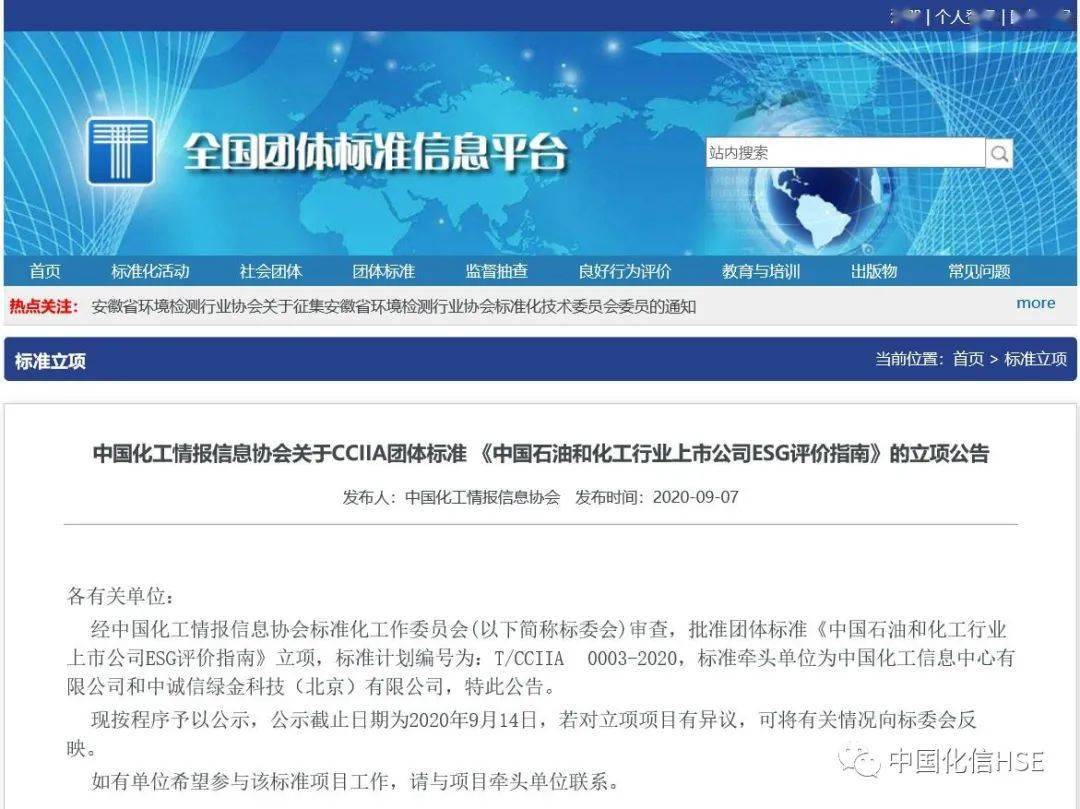Open the 安徽省环境检测行业协会 notice link

coord(393,306)
